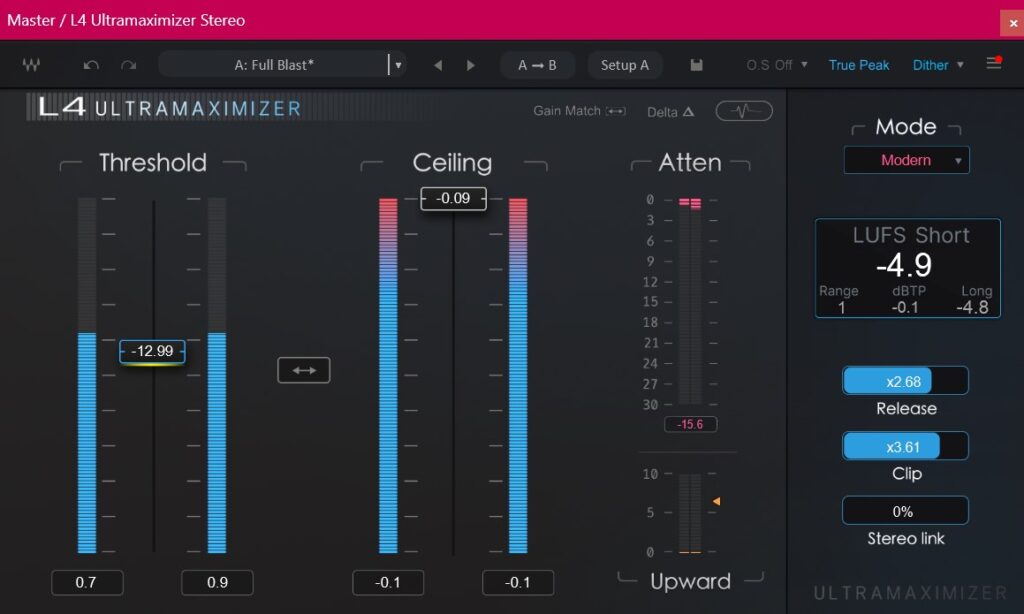Open the Full Blast preset menu

pos(398,65)
